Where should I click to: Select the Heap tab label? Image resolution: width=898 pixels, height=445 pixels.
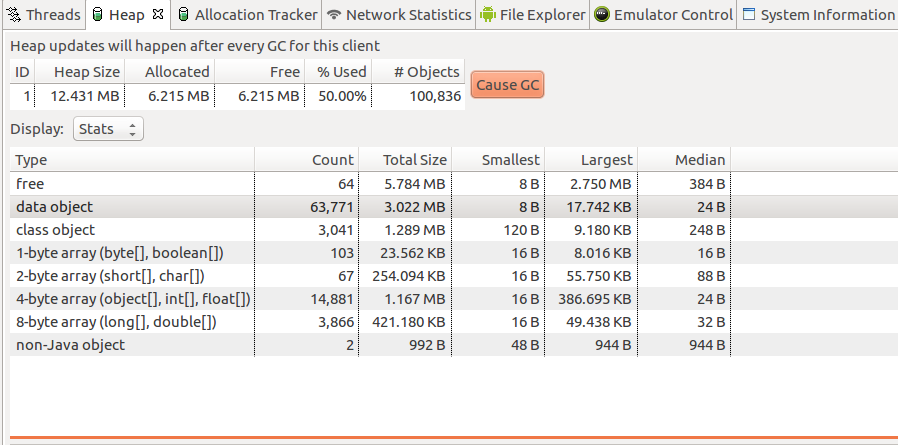tap(127, 15)
